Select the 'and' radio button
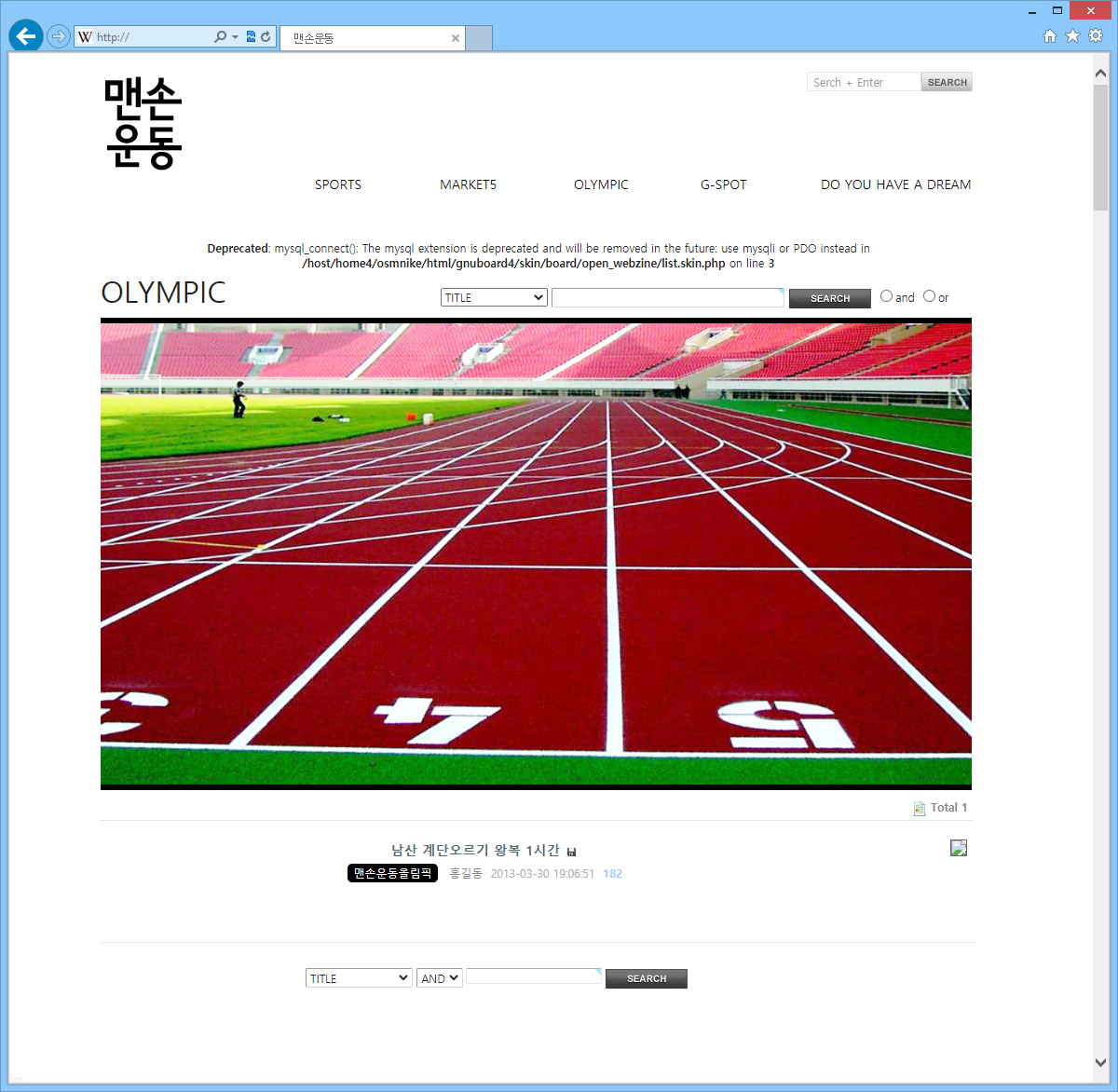 click(886, 296)
